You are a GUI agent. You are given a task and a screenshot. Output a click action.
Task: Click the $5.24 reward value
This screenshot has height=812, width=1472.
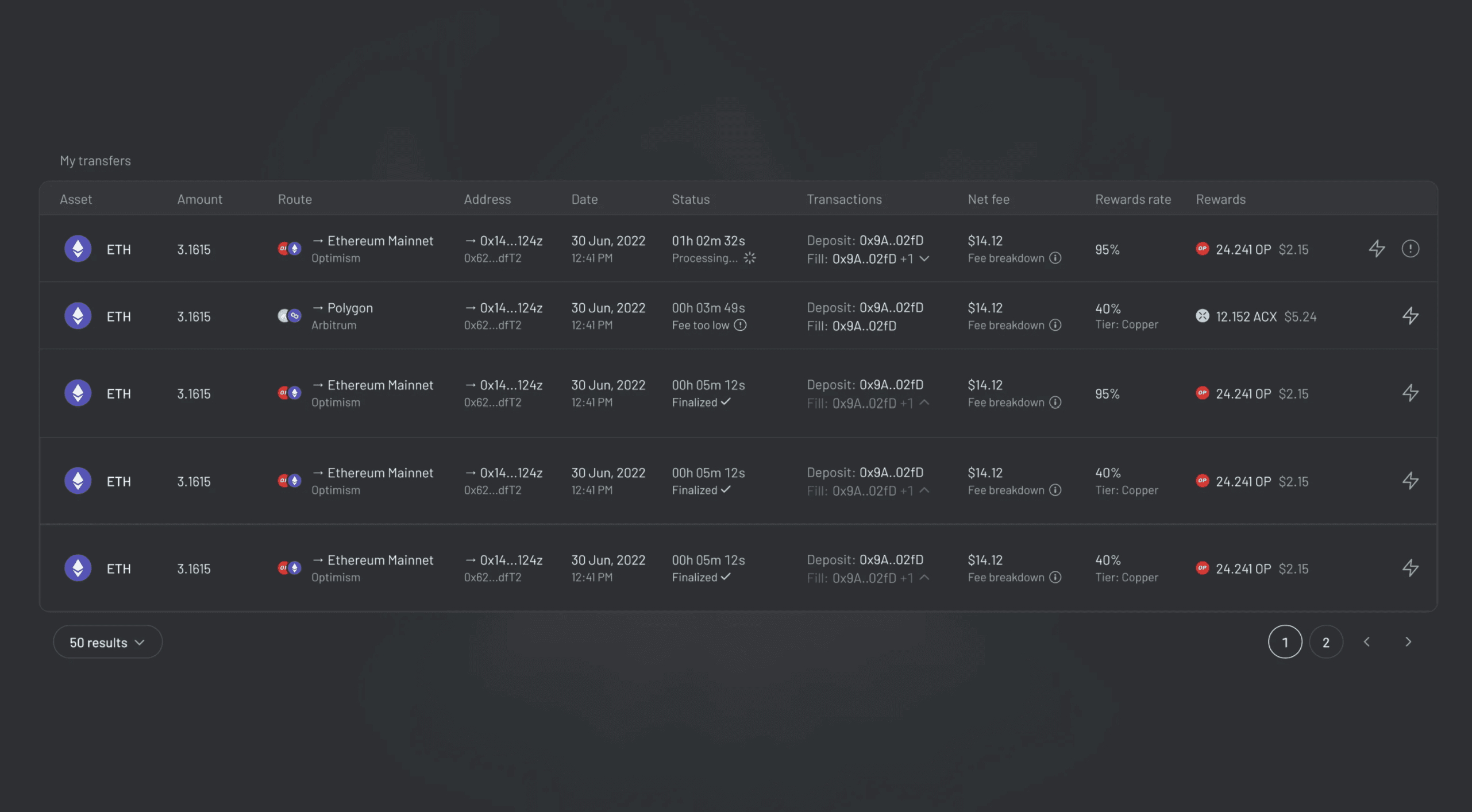1300,316
